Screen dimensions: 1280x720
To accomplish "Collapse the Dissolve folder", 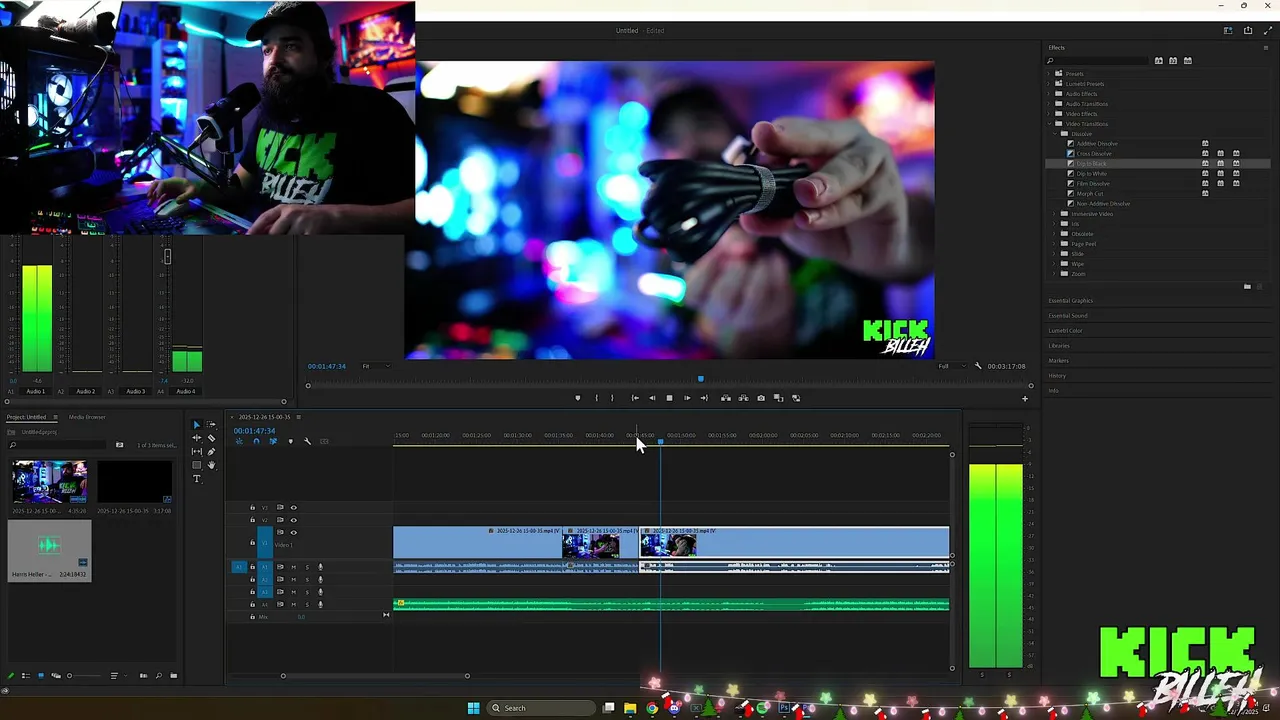I will coord(1055,134).
